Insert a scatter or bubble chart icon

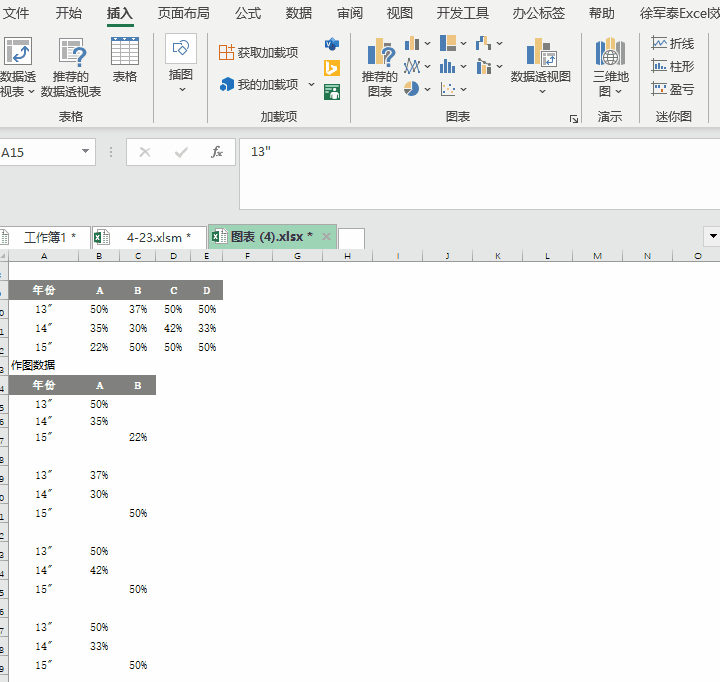pos(448,89)
